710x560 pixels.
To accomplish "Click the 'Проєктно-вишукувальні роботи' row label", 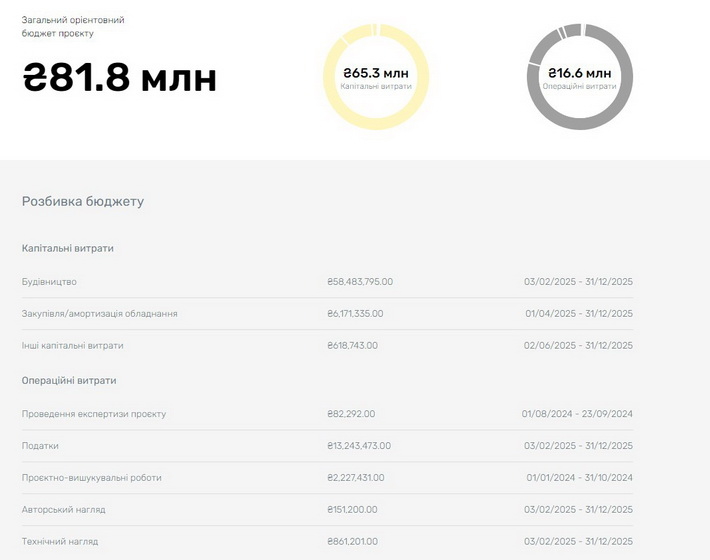I will click(91, 478).
